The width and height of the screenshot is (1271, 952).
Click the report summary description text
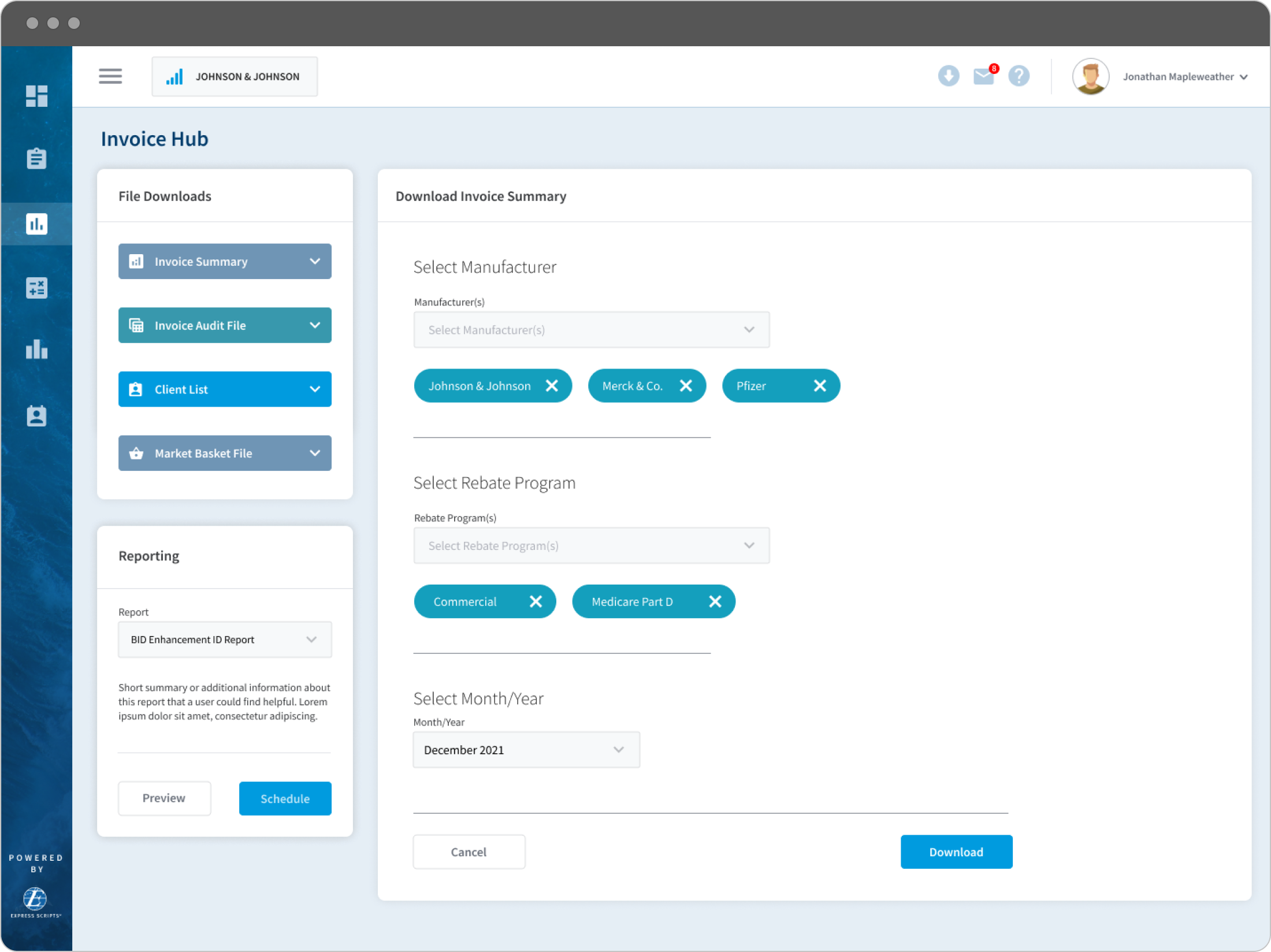tap(224, 702)
